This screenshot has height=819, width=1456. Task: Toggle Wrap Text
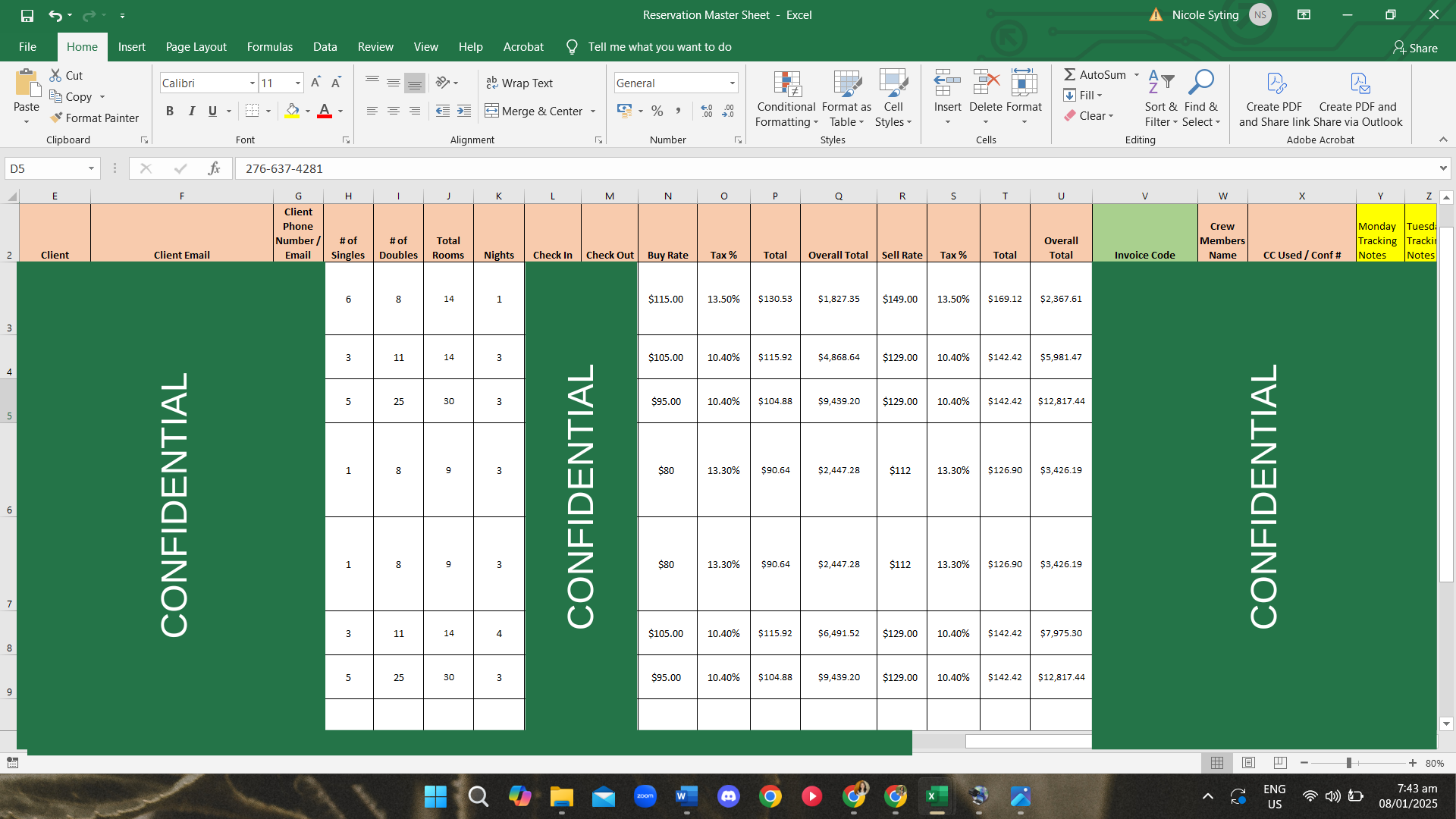tap(519, 83)
